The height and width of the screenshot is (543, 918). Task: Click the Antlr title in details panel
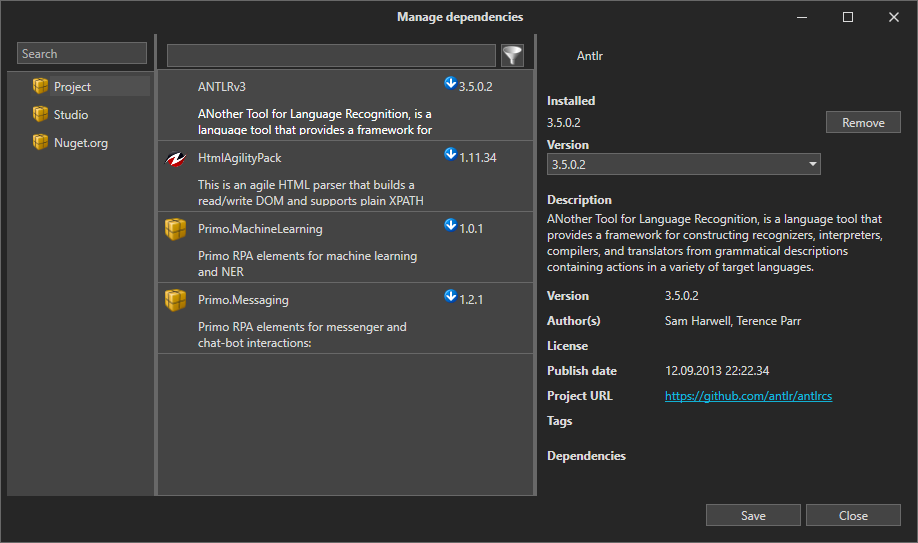590,56
